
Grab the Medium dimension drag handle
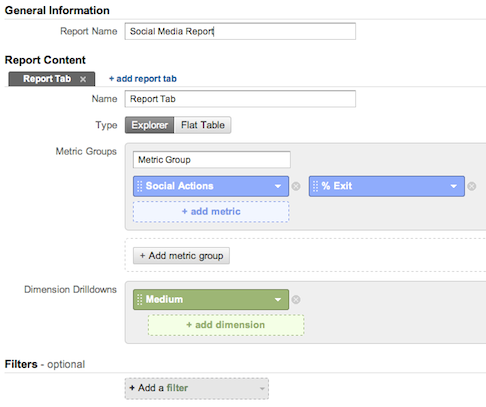pyautogui.click(x=140, y=299)
